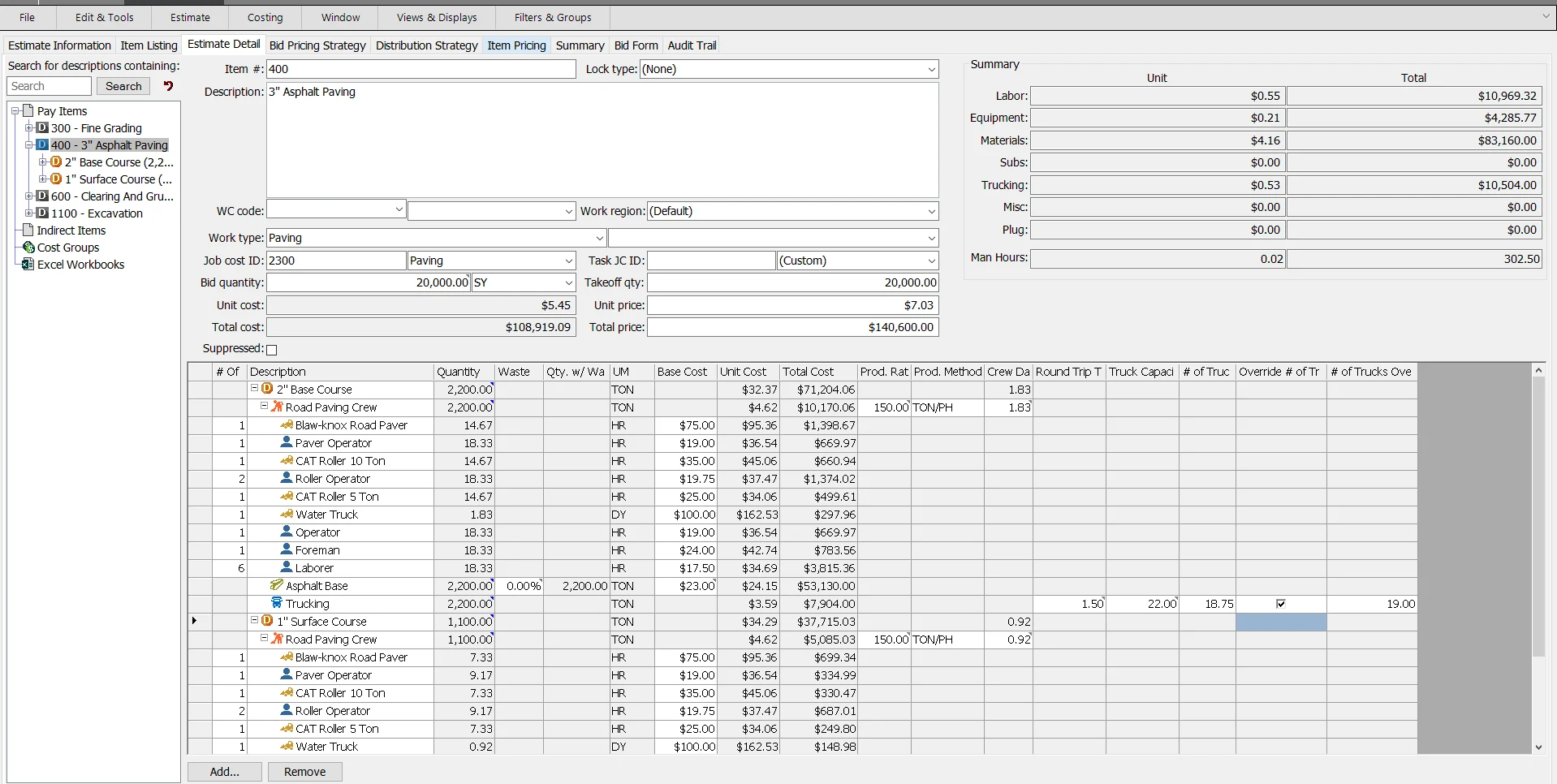
Task: Click the D icon of 300 - Fine Grading
Action: (x=42, y=127)
